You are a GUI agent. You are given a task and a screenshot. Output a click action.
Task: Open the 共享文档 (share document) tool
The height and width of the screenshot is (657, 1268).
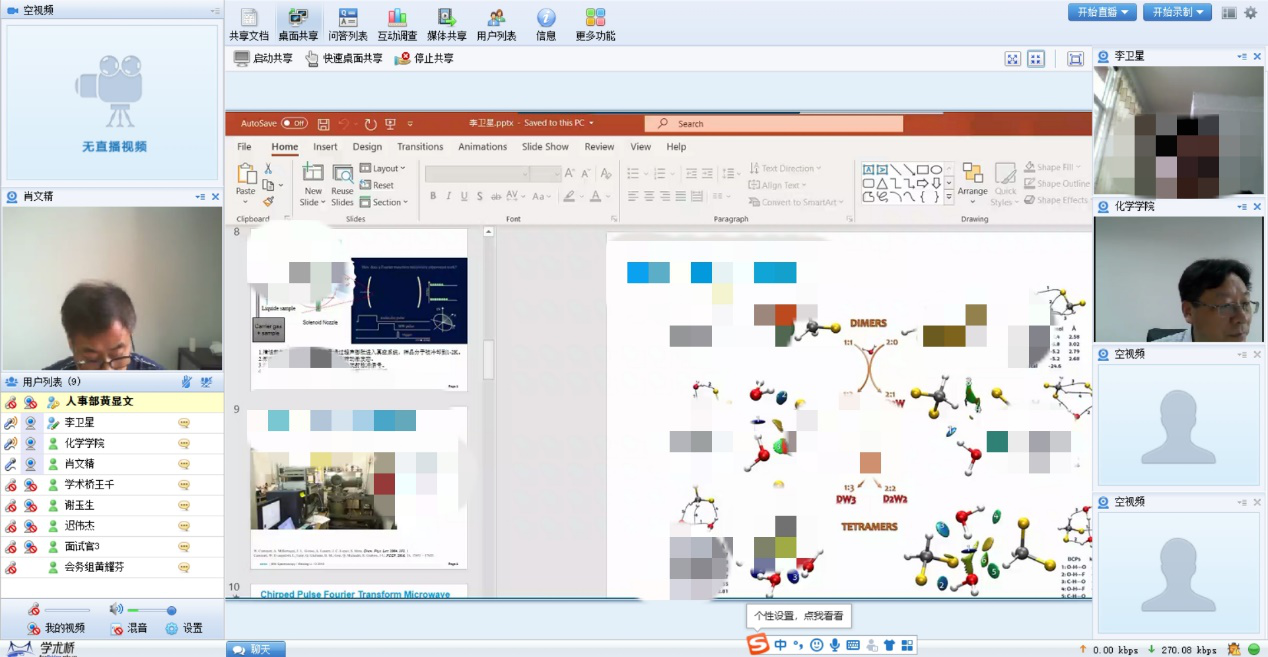pos(249,24)
